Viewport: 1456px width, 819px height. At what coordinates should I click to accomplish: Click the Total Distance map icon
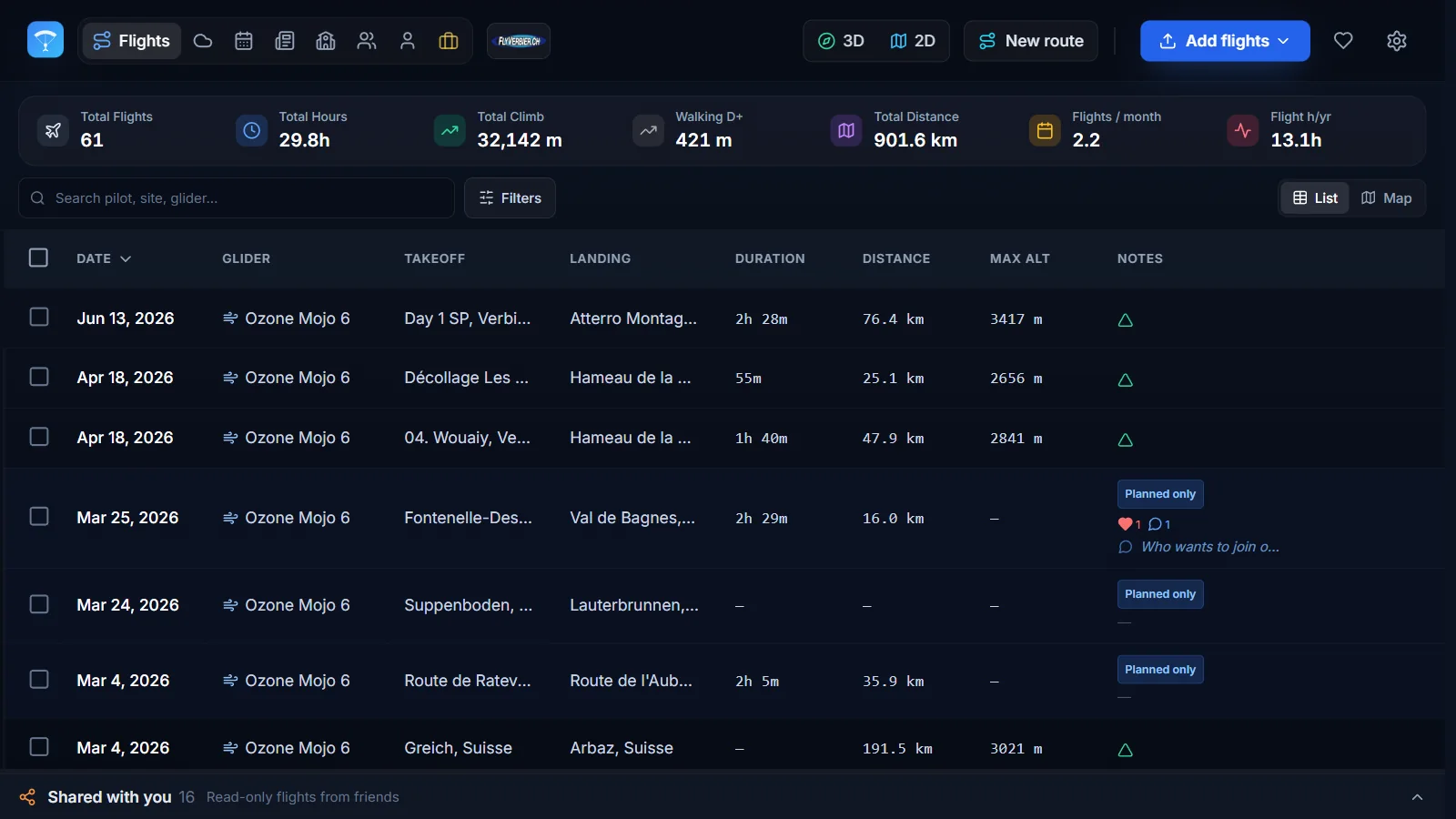[x=846, y=130]
